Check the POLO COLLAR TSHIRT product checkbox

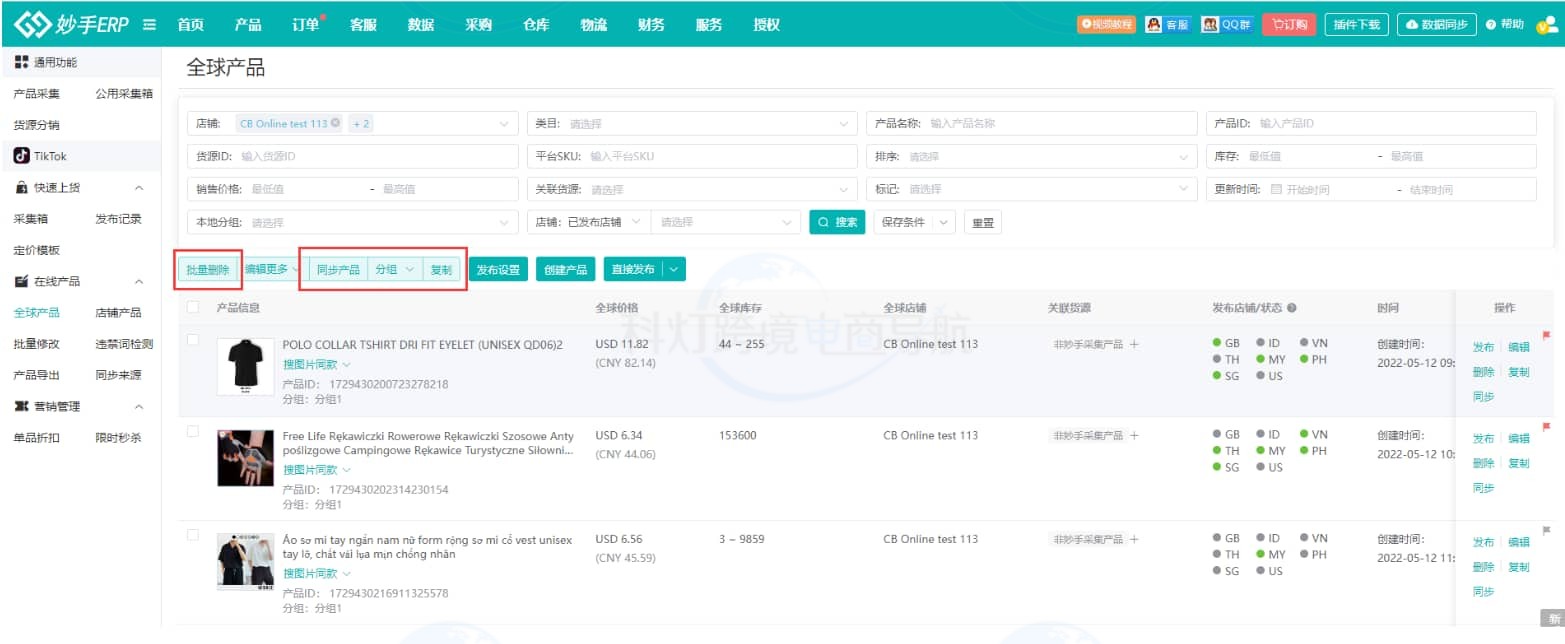(x=193, y=340)
